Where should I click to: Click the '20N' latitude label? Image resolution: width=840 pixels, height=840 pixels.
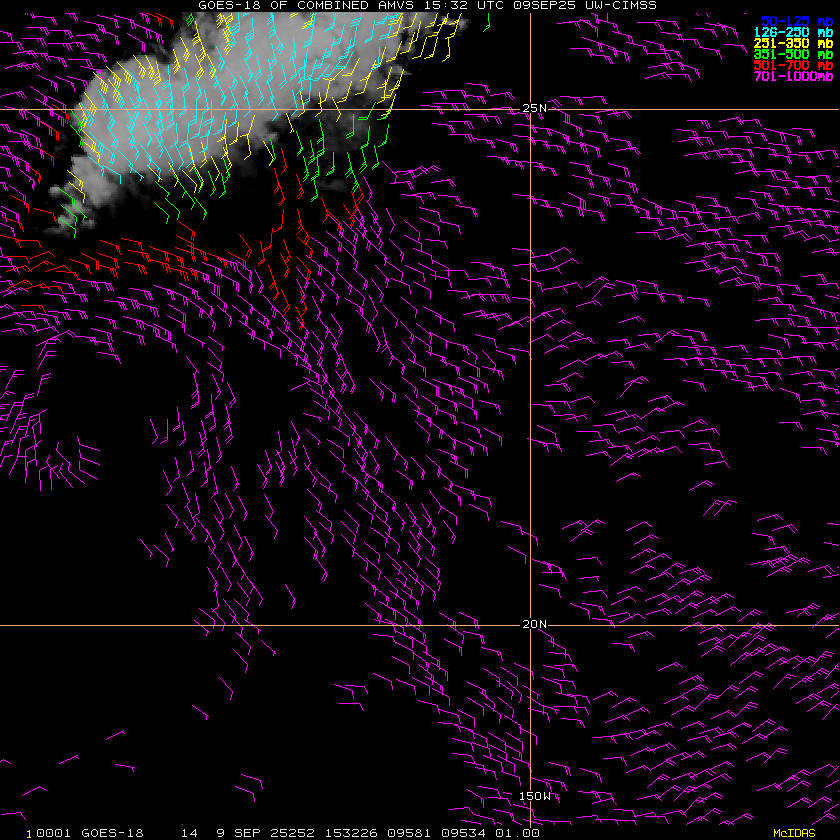535,624
